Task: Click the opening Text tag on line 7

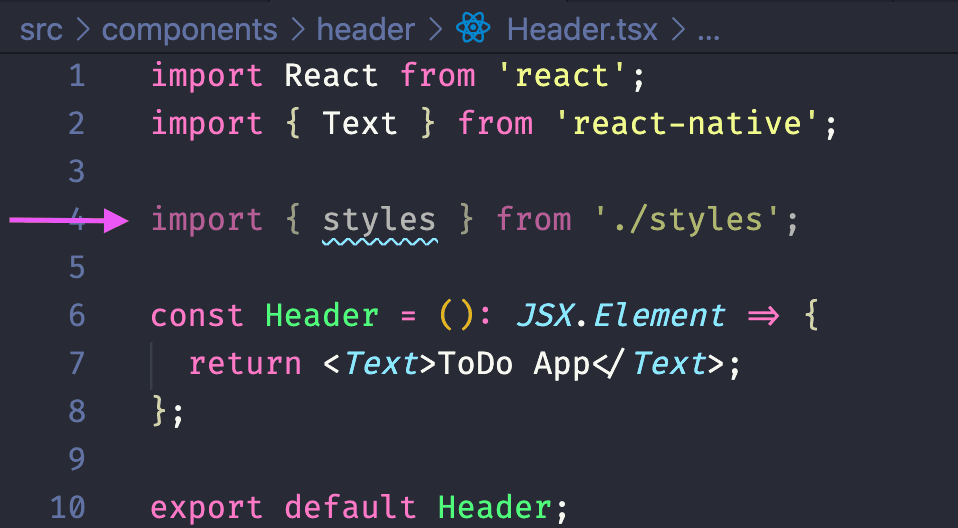Action: tap(380, 364)
